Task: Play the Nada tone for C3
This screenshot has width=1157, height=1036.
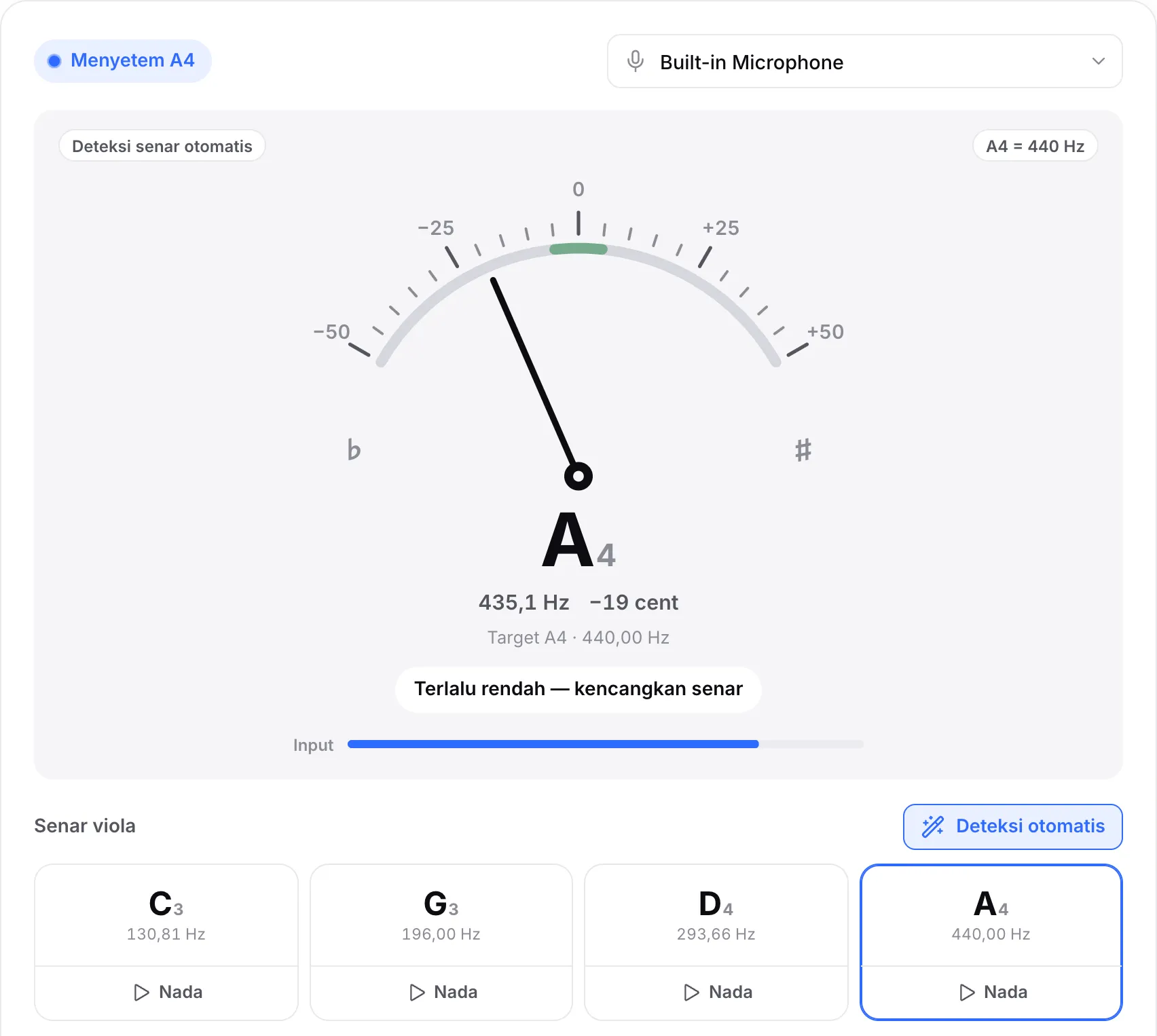Action: tap(166, 993)
